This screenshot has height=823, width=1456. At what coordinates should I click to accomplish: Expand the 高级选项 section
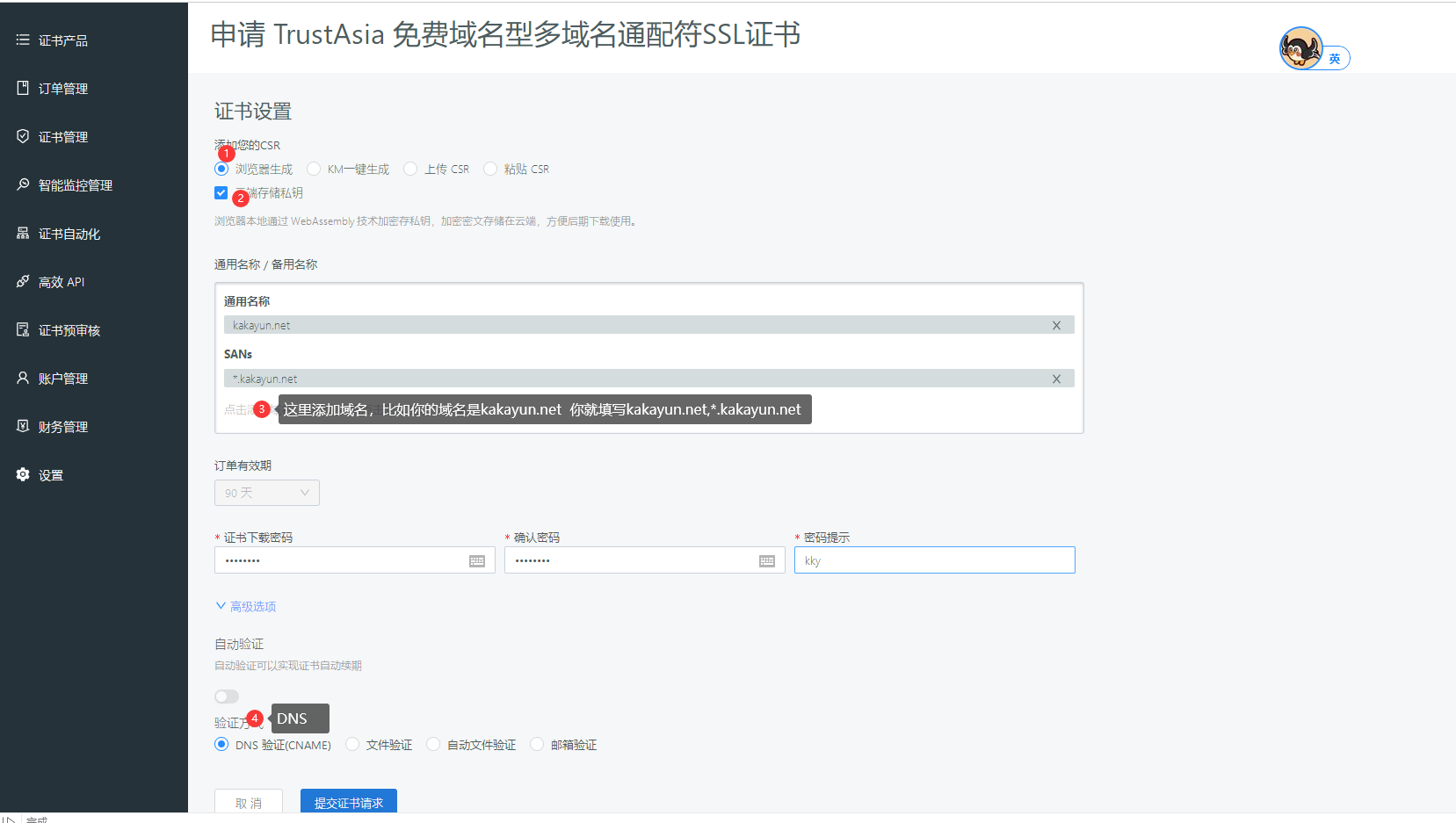pos(246,606)
